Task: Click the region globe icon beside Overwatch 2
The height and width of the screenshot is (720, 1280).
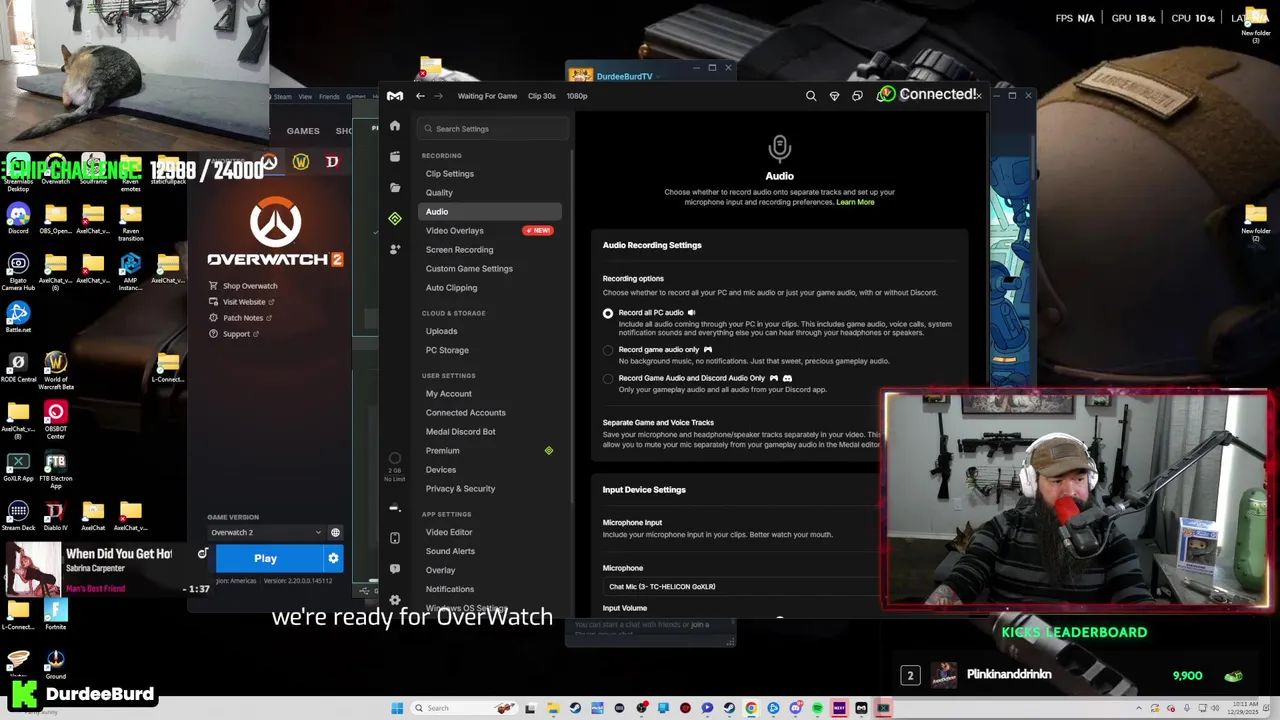Action: tap(335, 533)
